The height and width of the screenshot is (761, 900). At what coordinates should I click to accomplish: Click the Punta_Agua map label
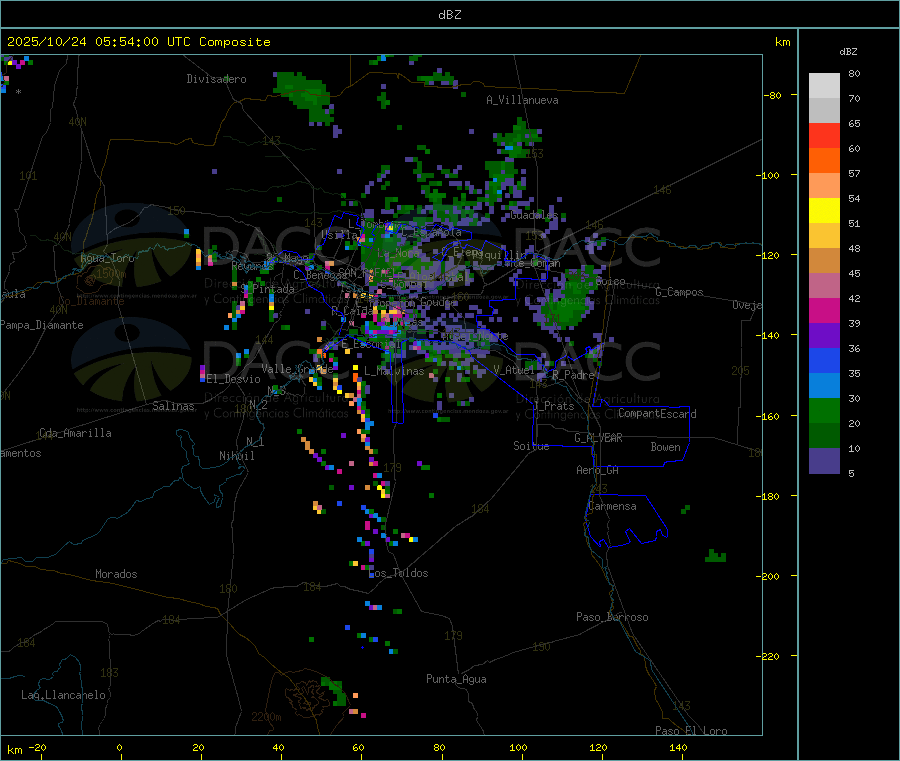click(456, 679)
